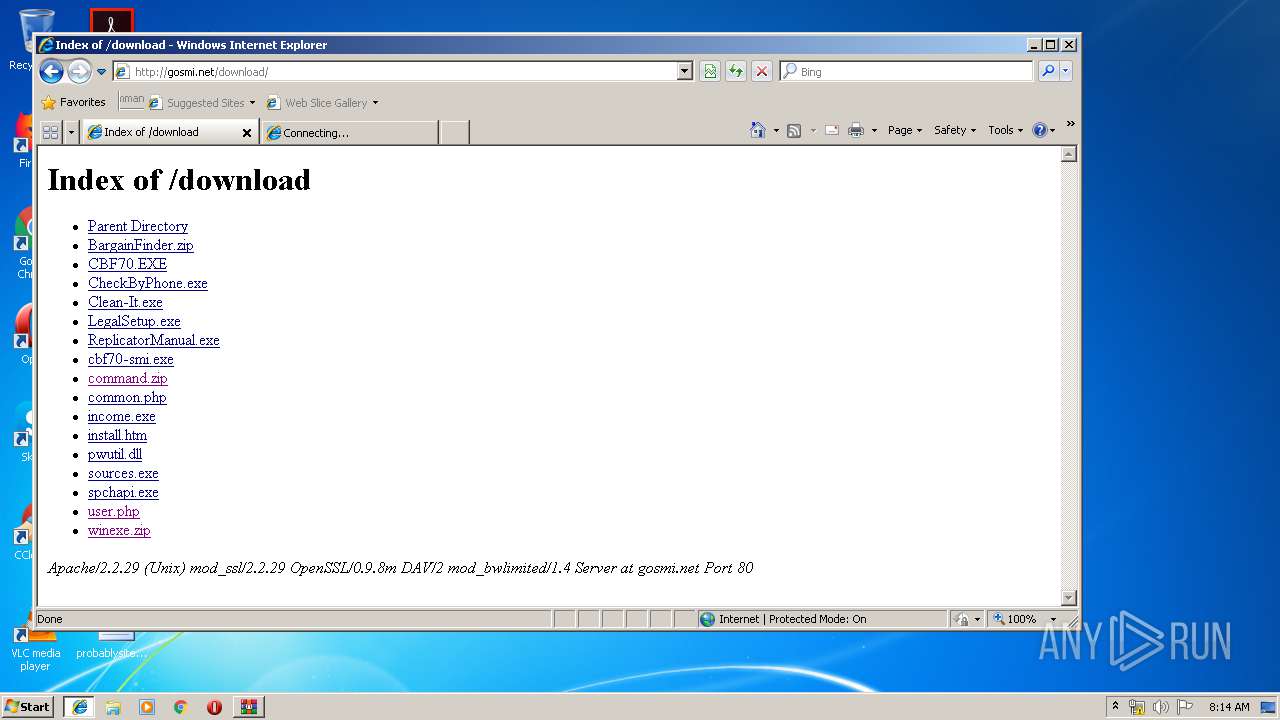
Task: Stop loading with the red X icon
Action: [x=762, y=72]
